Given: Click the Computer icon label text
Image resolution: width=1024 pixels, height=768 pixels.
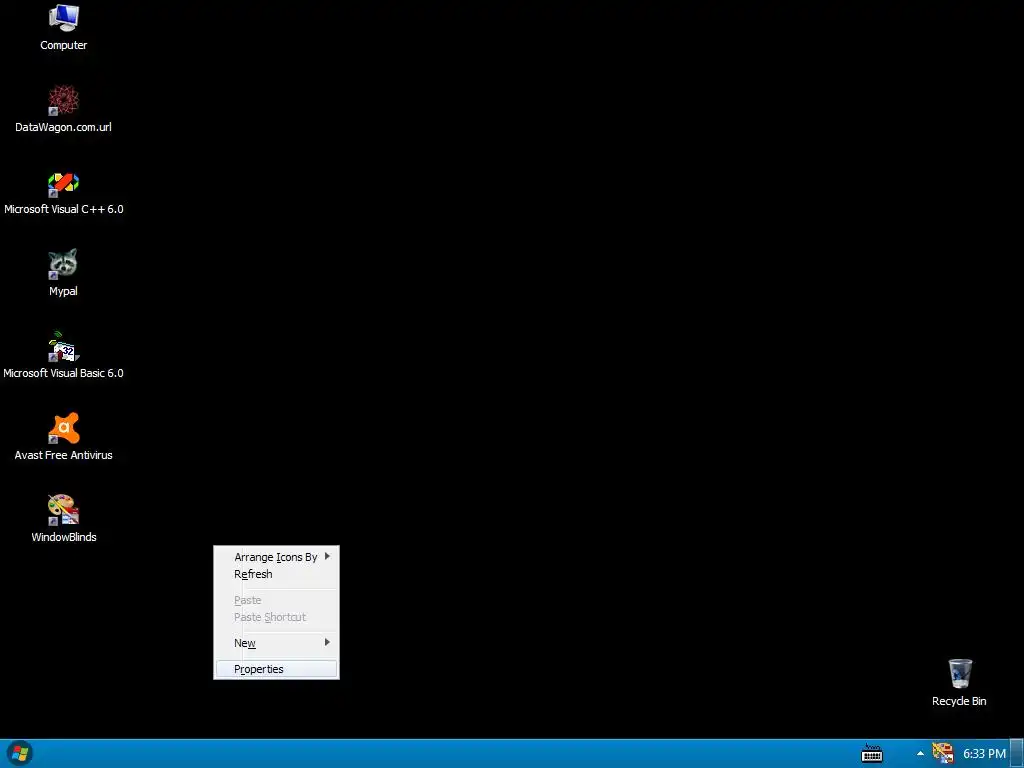Looking at the screenshot, I should click(63, 45).
